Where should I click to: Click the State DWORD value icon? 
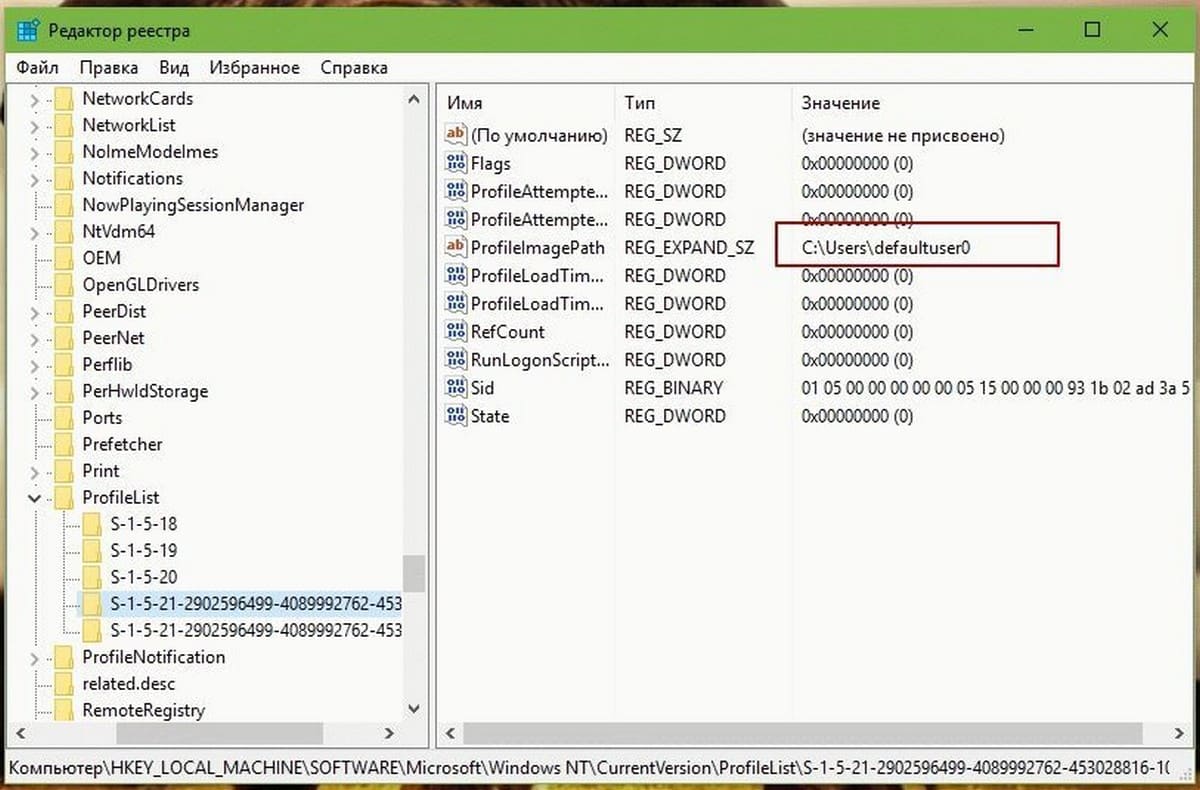(x=456, y=416)
